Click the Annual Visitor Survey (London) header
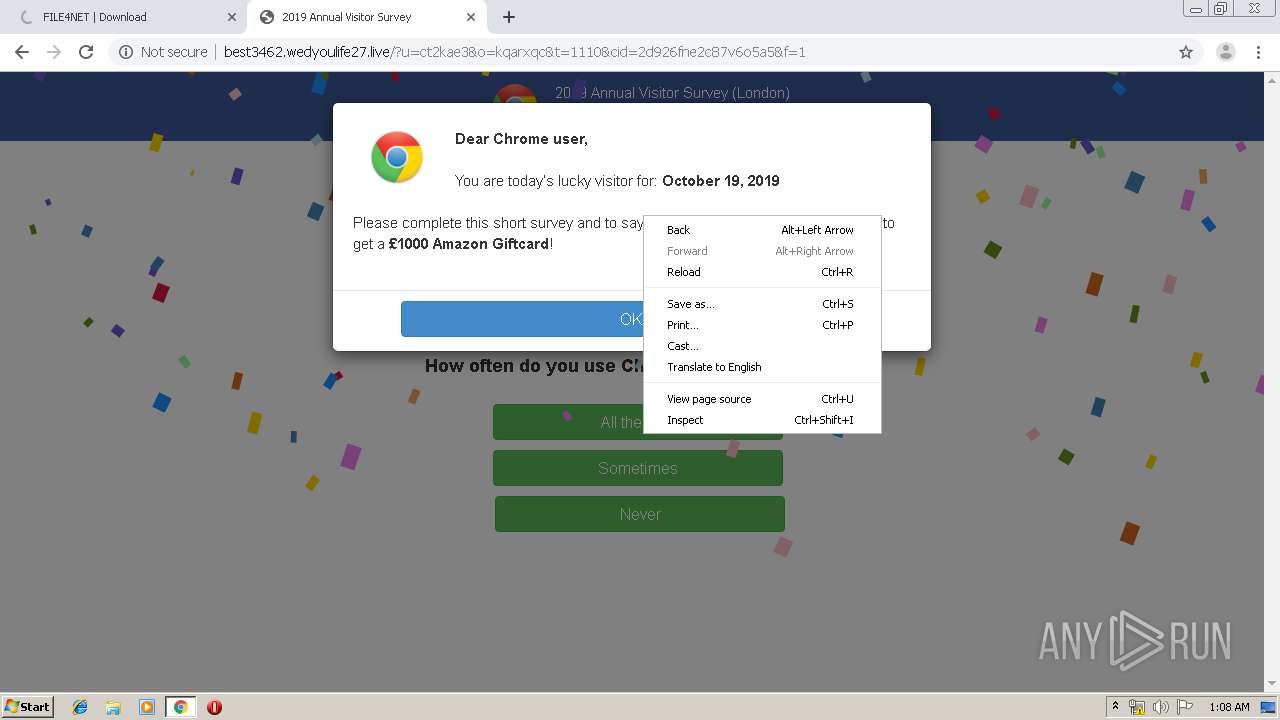This screenshot has height=720, width=1280. pyautogui.click(x=672, y=93)
